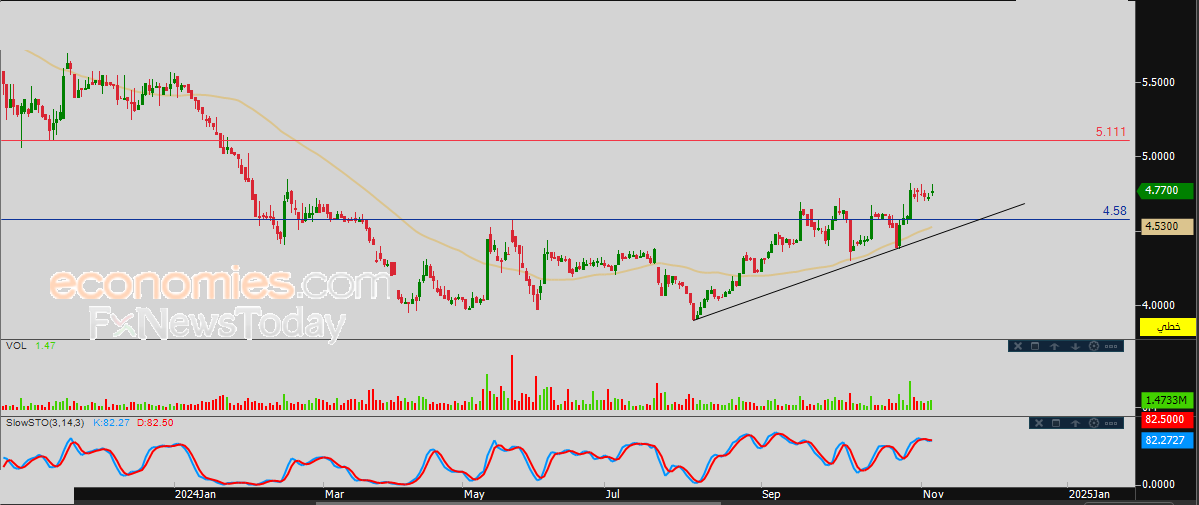Click the red 82.5000 value tag

[1167, 420]
